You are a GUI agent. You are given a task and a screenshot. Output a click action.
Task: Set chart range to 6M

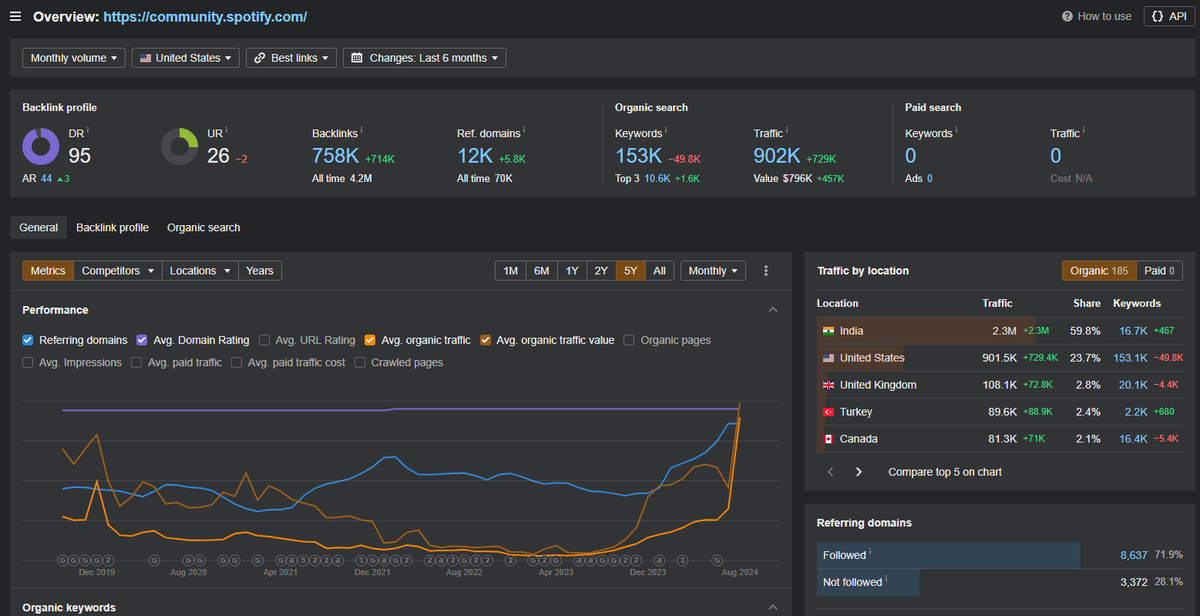click(541, 271)
